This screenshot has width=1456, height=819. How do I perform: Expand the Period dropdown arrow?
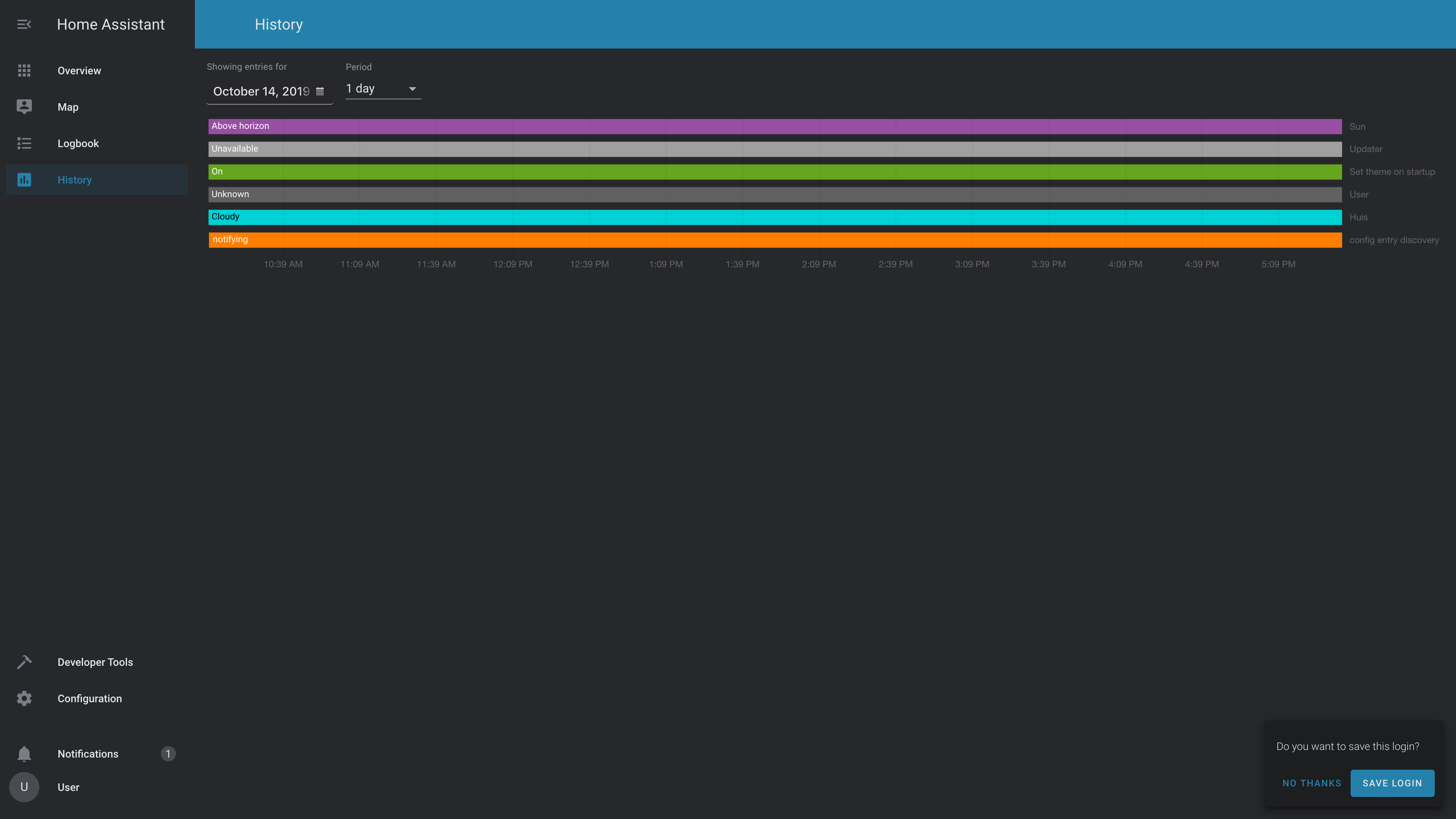pyautogui.click(x=412, y=89)
